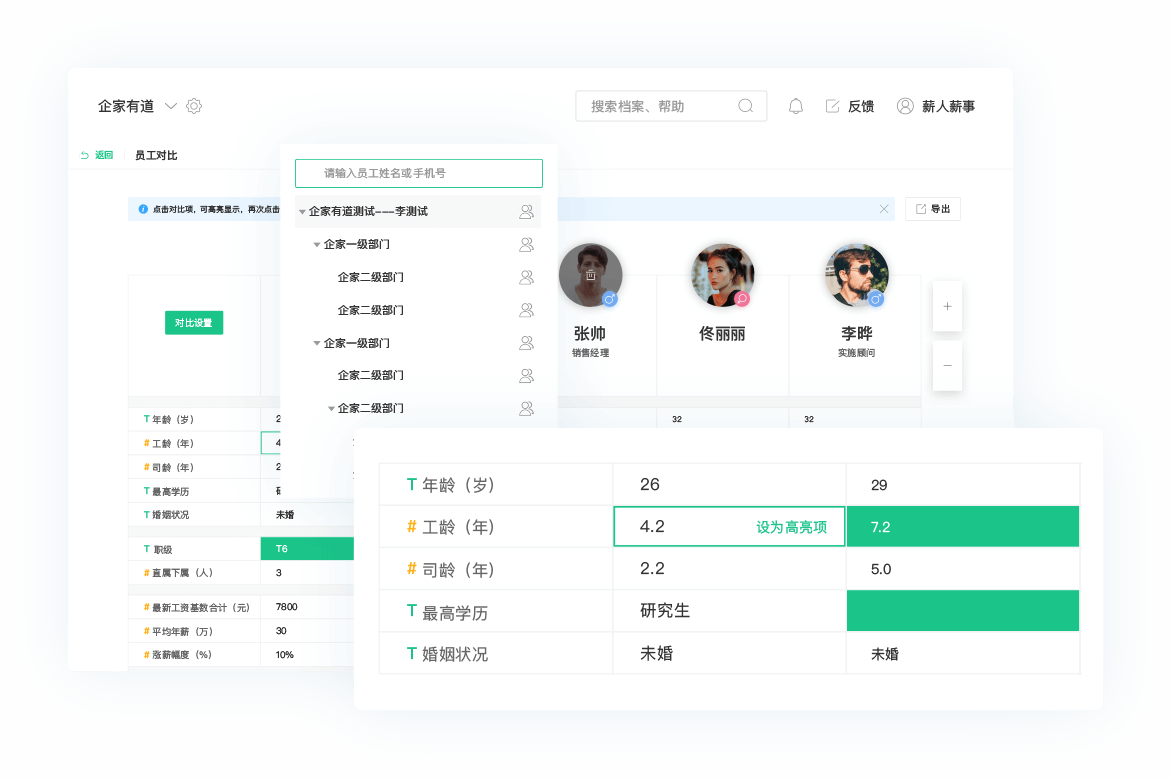1172x779 pixels.
Task: Collapse the 企家有道测试——李测试 tree node
Action: pyautogui.click(x=303, y=212)
